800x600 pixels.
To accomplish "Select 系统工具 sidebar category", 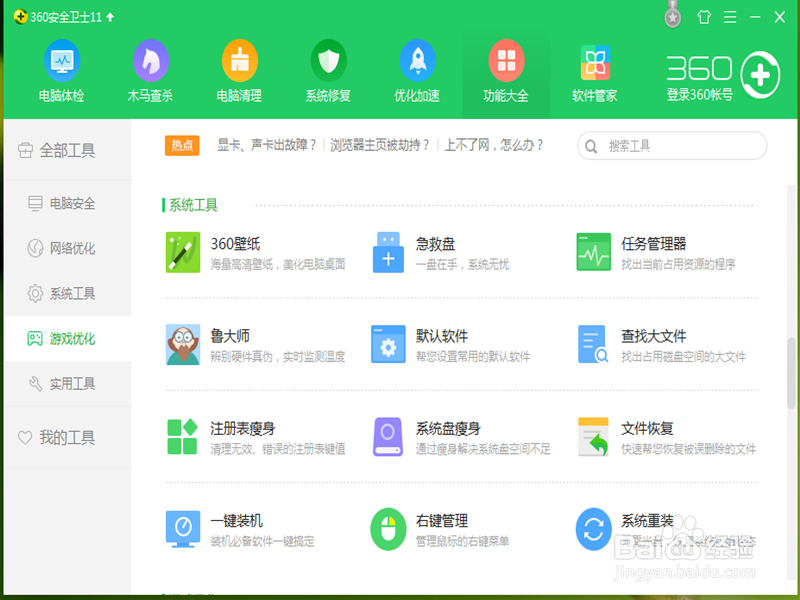I will 67,293.
